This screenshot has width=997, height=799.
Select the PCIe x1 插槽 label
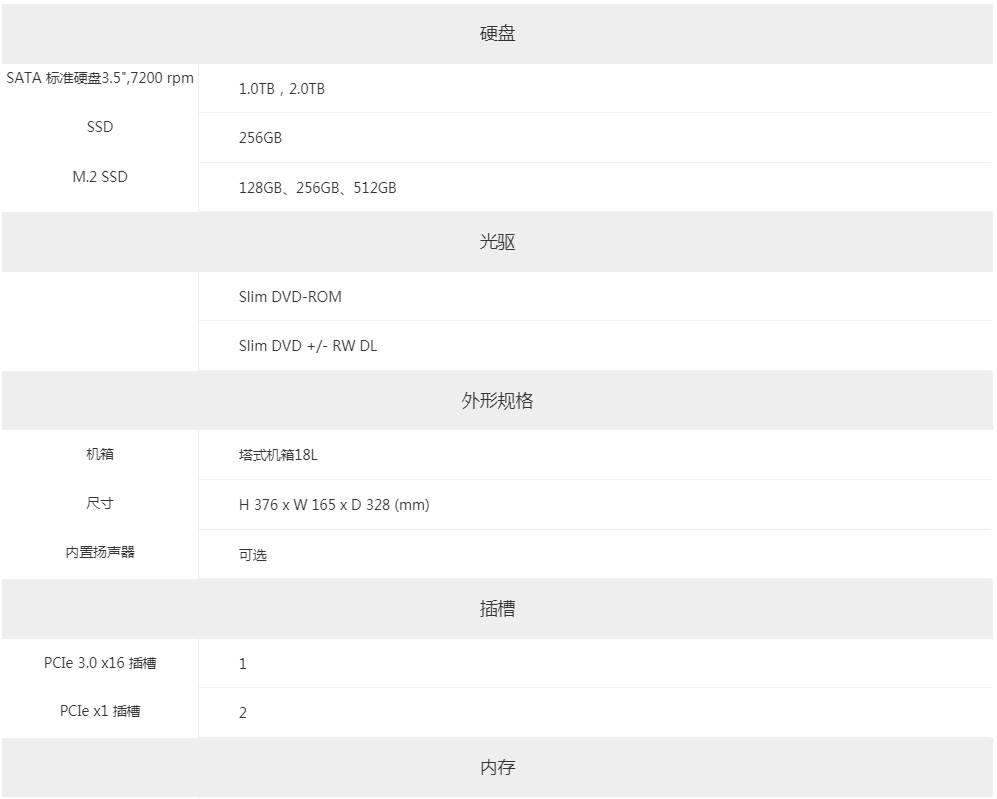click(x=100, y=711)
